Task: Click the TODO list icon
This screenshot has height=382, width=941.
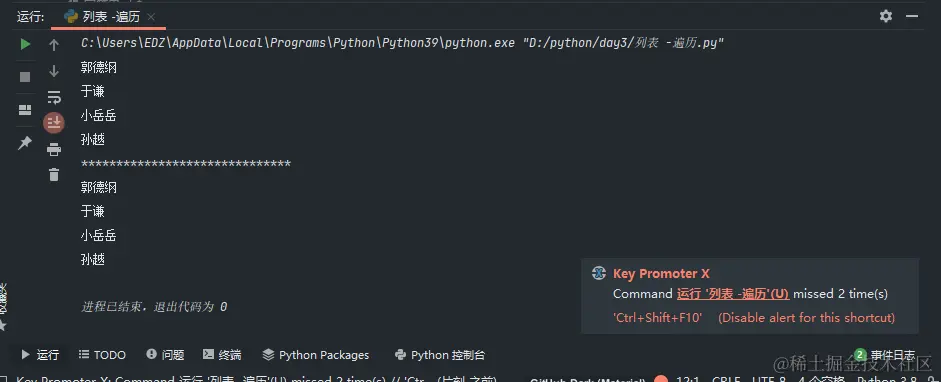Action: point(84,355)
